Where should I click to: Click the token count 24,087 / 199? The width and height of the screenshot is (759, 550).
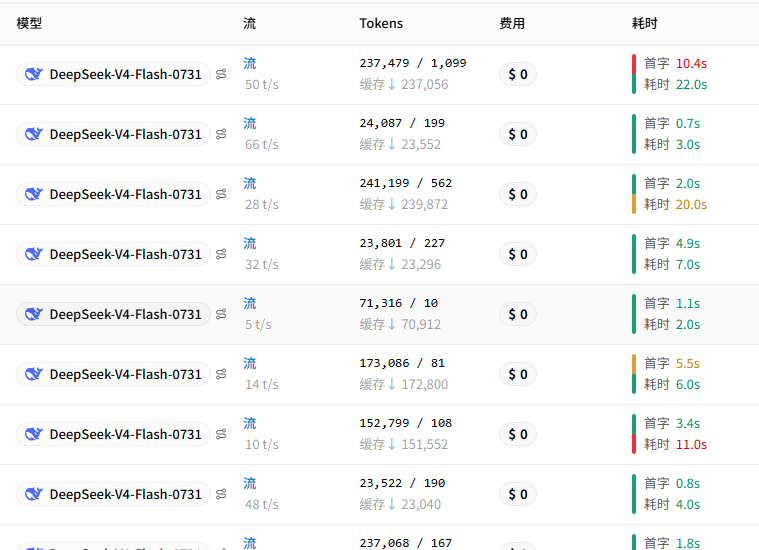pos(402,123)
